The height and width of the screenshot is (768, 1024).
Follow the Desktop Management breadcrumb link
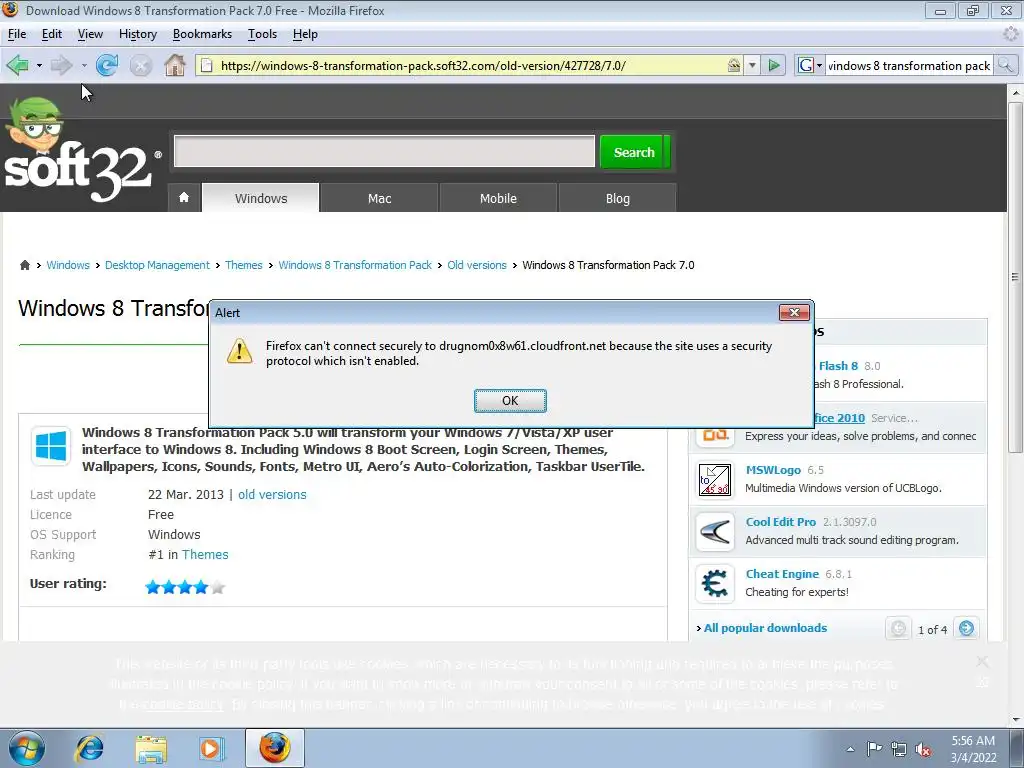coord(157,265)
